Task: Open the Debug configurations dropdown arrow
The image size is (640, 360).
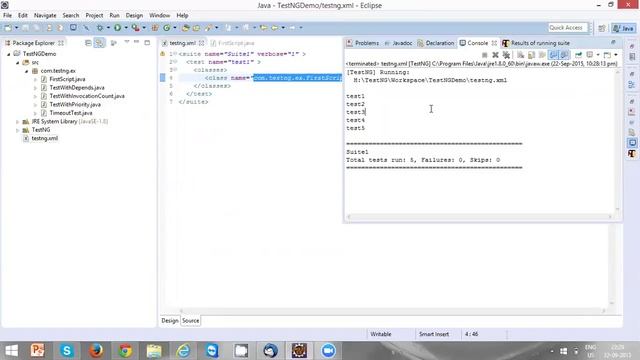Action: pos(108,28)
